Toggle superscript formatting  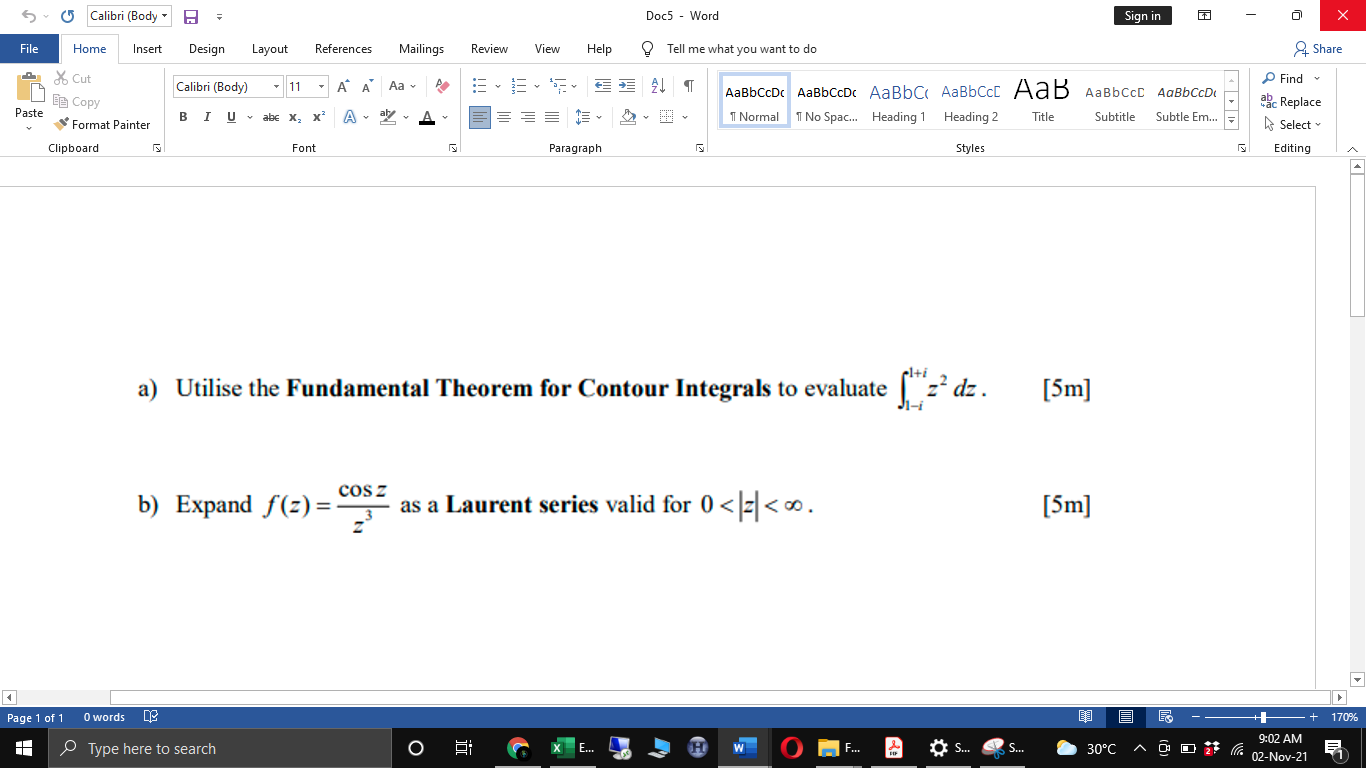317,117
